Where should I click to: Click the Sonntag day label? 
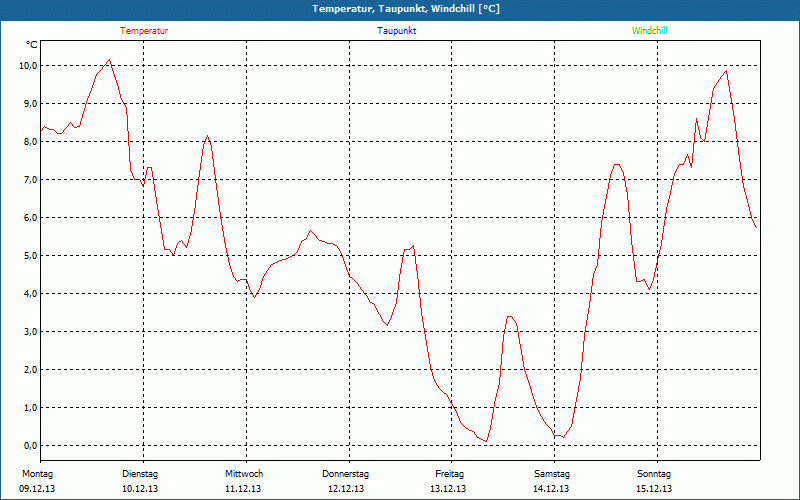coord(654,474)
